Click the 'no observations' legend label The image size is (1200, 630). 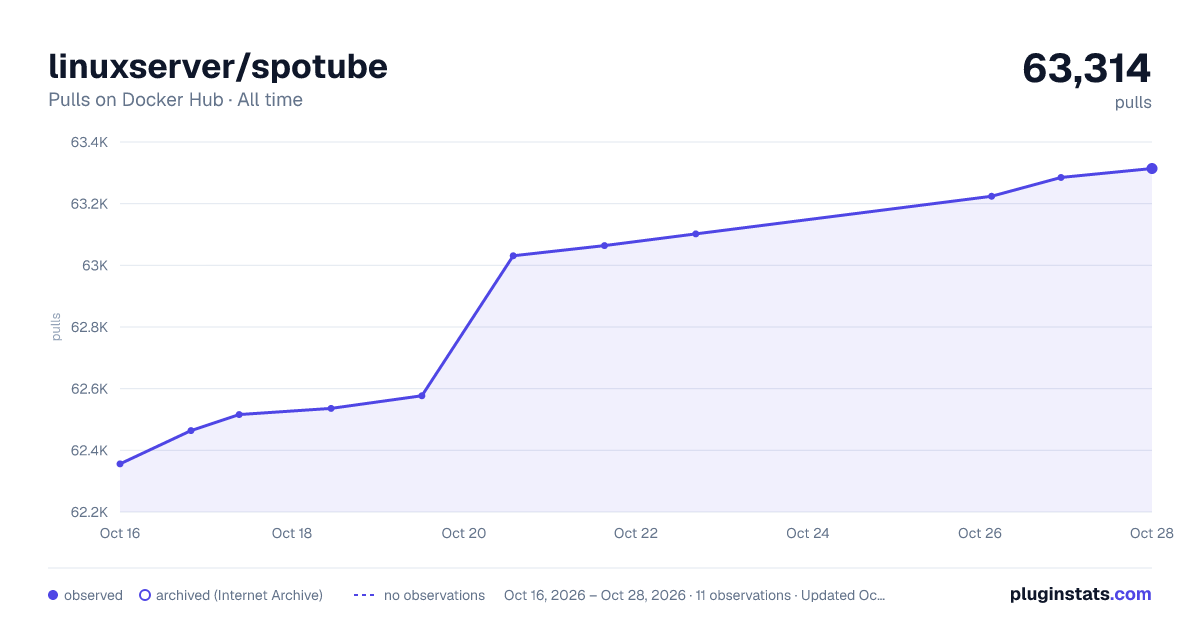434,595
